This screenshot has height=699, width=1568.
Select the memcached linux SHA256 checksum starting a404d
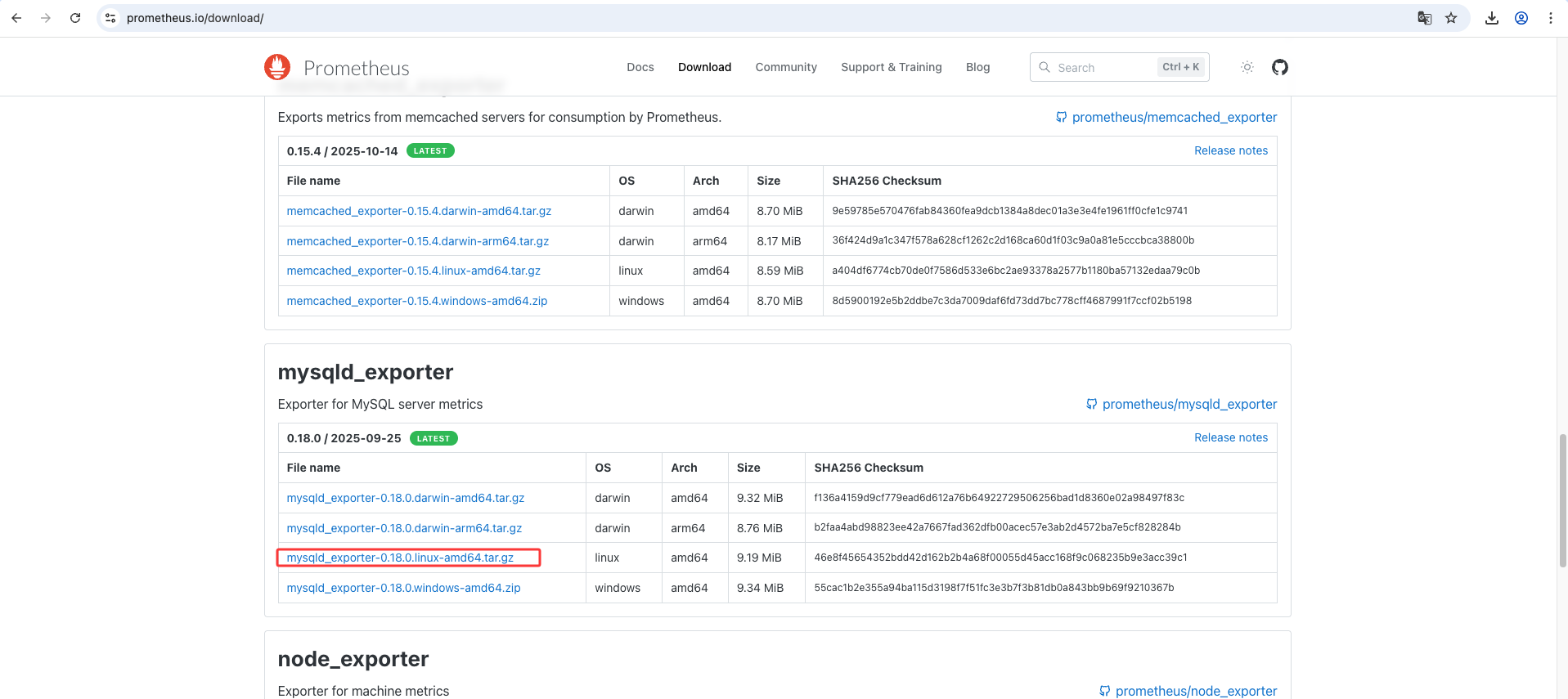(1016, 271)
